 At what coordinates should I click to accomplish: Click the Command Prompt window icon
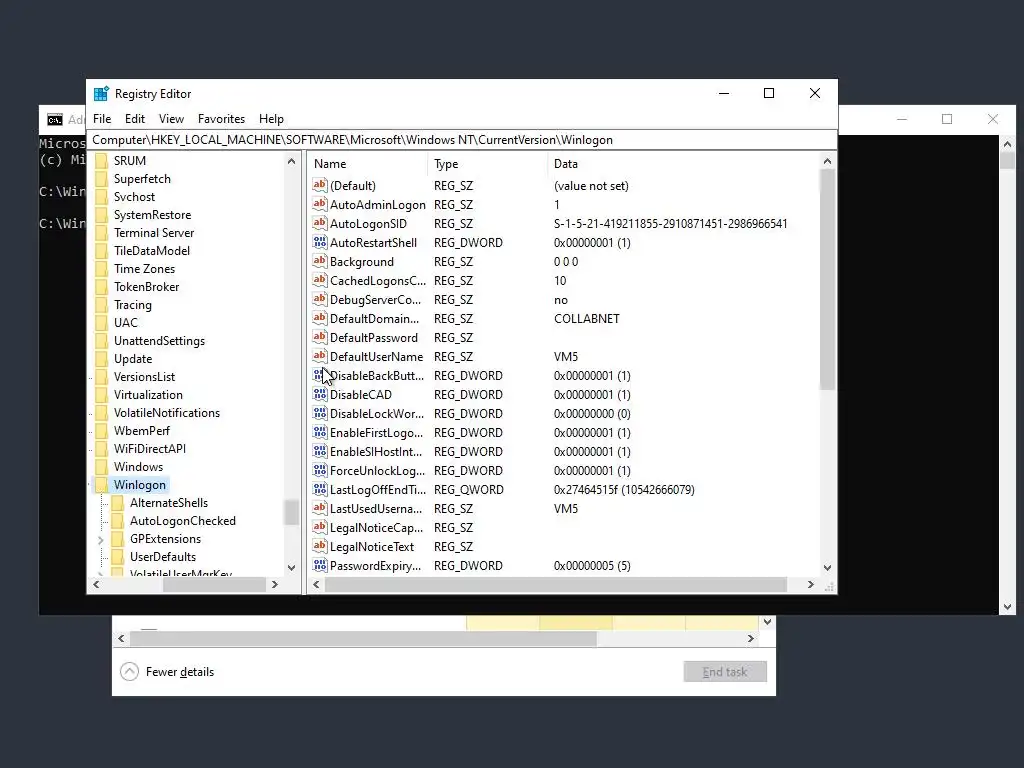55,120
